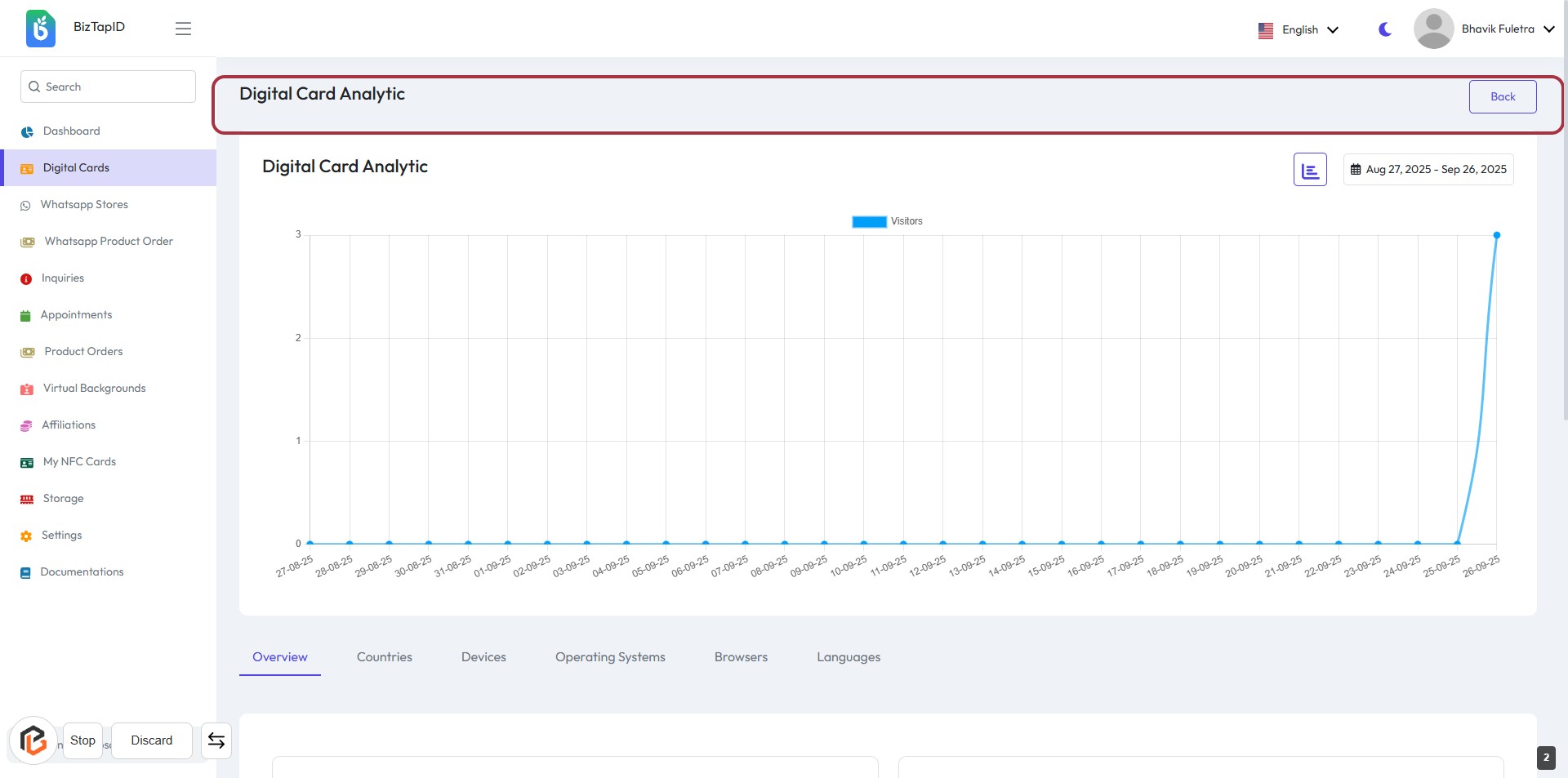Open Dashboard from the sidebar
Viewport: 1568px width, 778px height.
(x=72, y=131)
